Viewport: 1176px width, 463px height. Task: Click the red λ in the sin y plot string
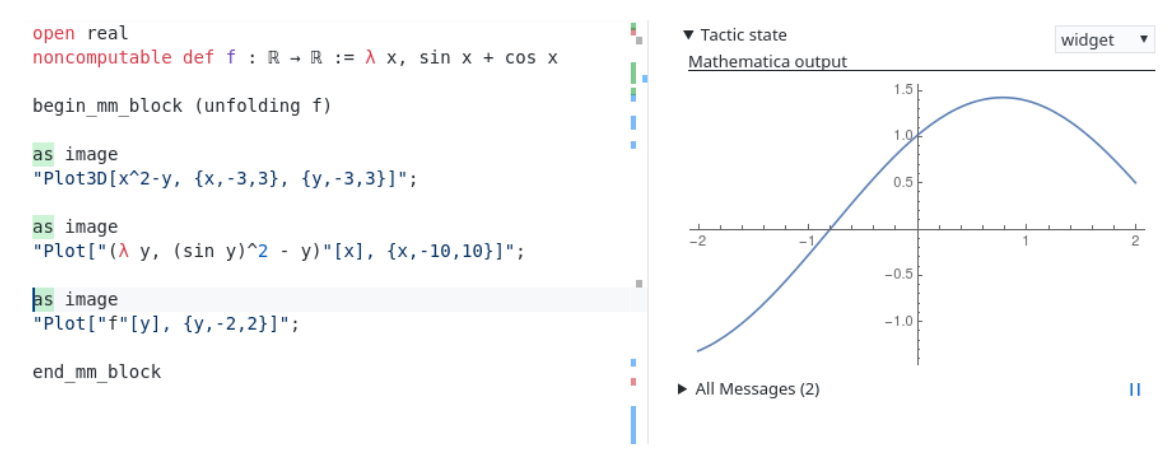(124, 251)
